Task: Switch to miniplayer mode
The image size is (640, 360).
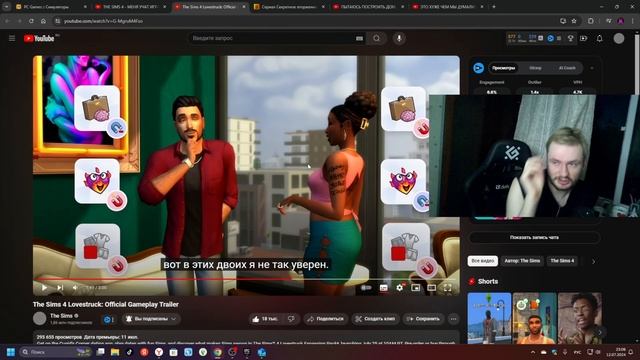Action: tap(416, 288)
